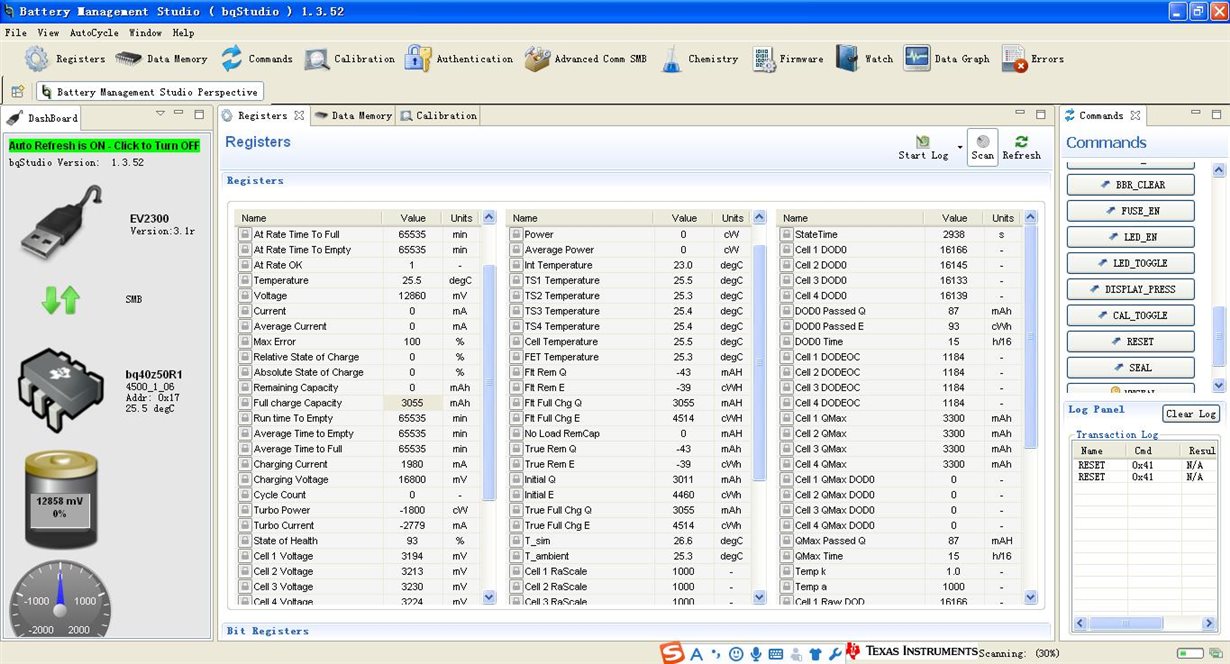Switch to the Calibration tab
Image resolution: width=1230 pixels, height=664 pixels.
[439, 116]
